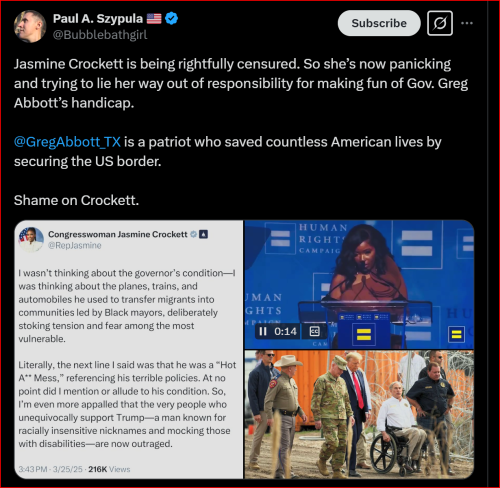
Task: Open Paul A. Szypula's profile picture
Action: (x=30, y=26)
